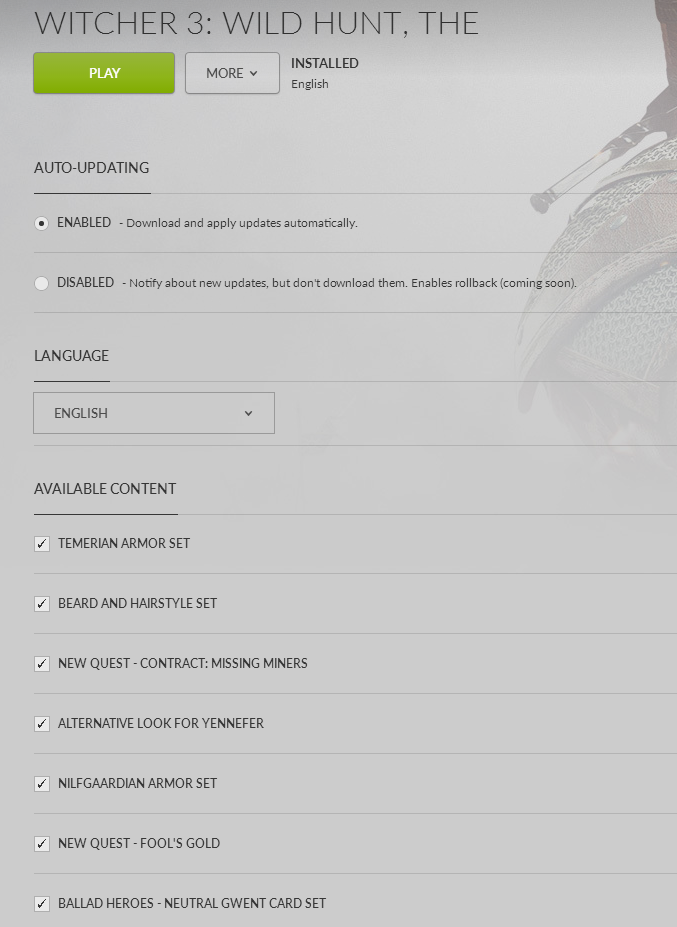The width and height of the screenshot is (677, 927).
Task: Toggle Contract: Missing Miners quest checkbox
Action: coord(42,664)
